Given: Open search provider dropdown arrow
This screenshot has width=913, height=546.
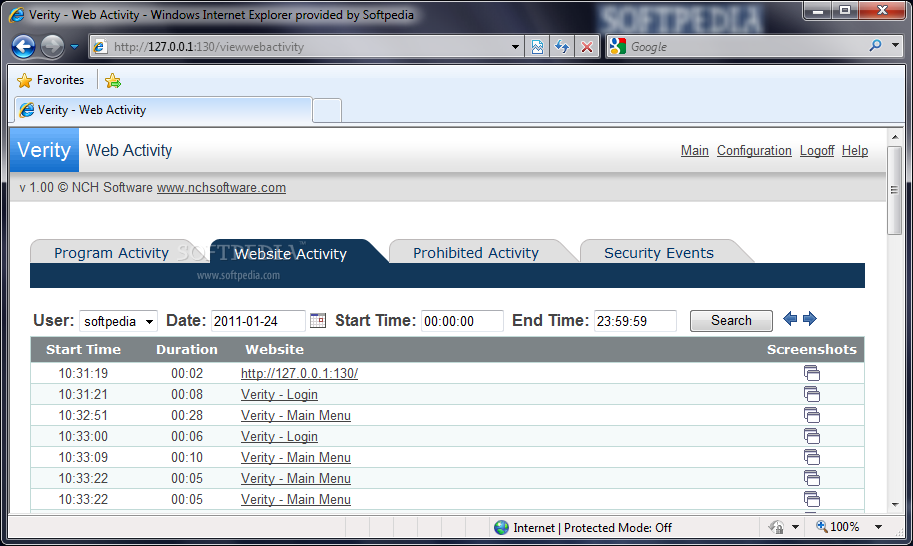Looking at the screenshot, I should tap(896, 45).
